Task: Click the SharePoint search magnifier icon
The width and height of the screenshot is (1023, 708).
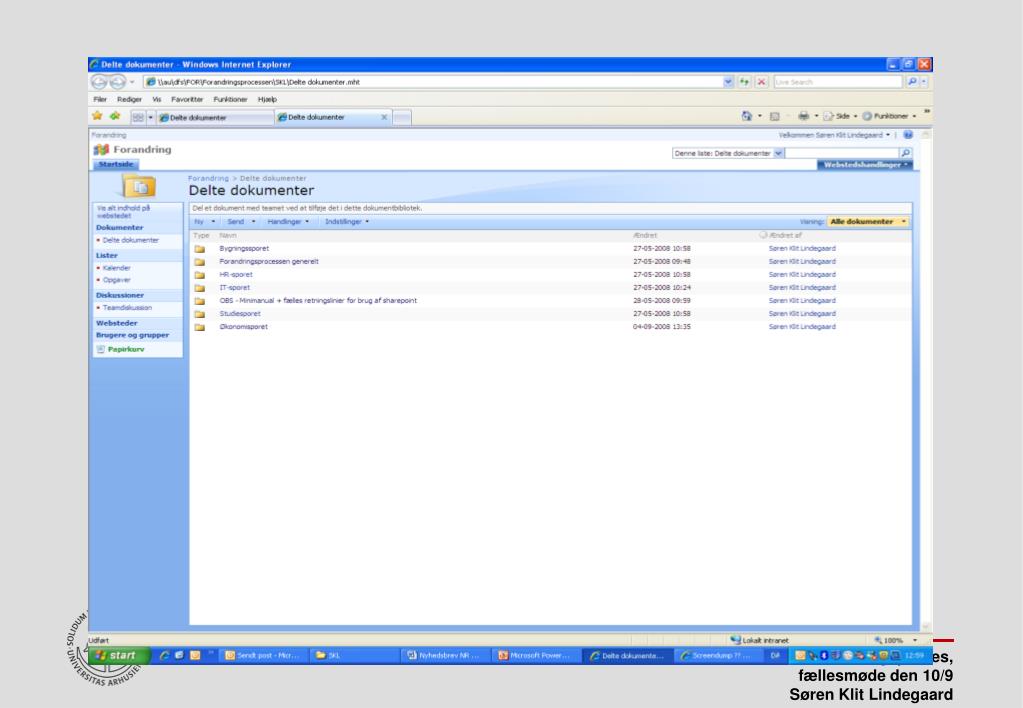Action: tap(906, 153)
